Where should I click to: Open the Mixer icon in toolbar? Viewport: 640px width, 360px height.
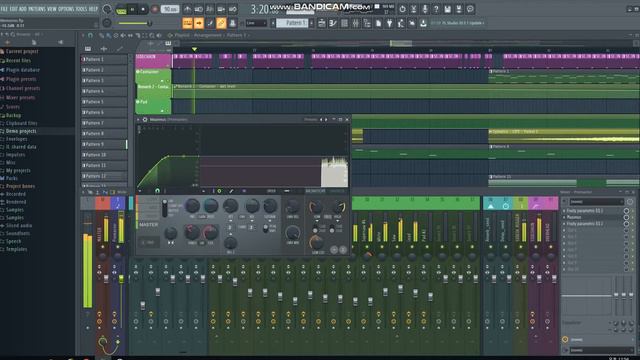point(356,23)
